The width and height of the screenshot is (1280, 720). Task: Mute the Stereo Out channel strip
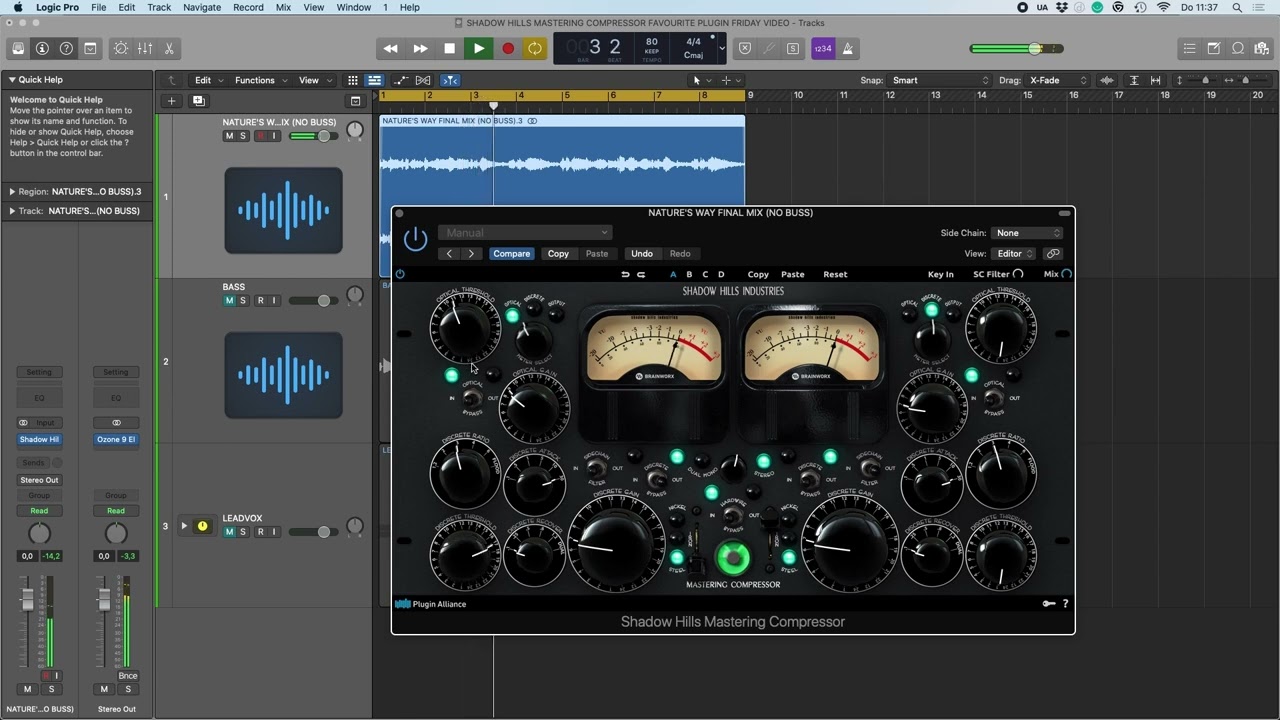click(104, 689)
